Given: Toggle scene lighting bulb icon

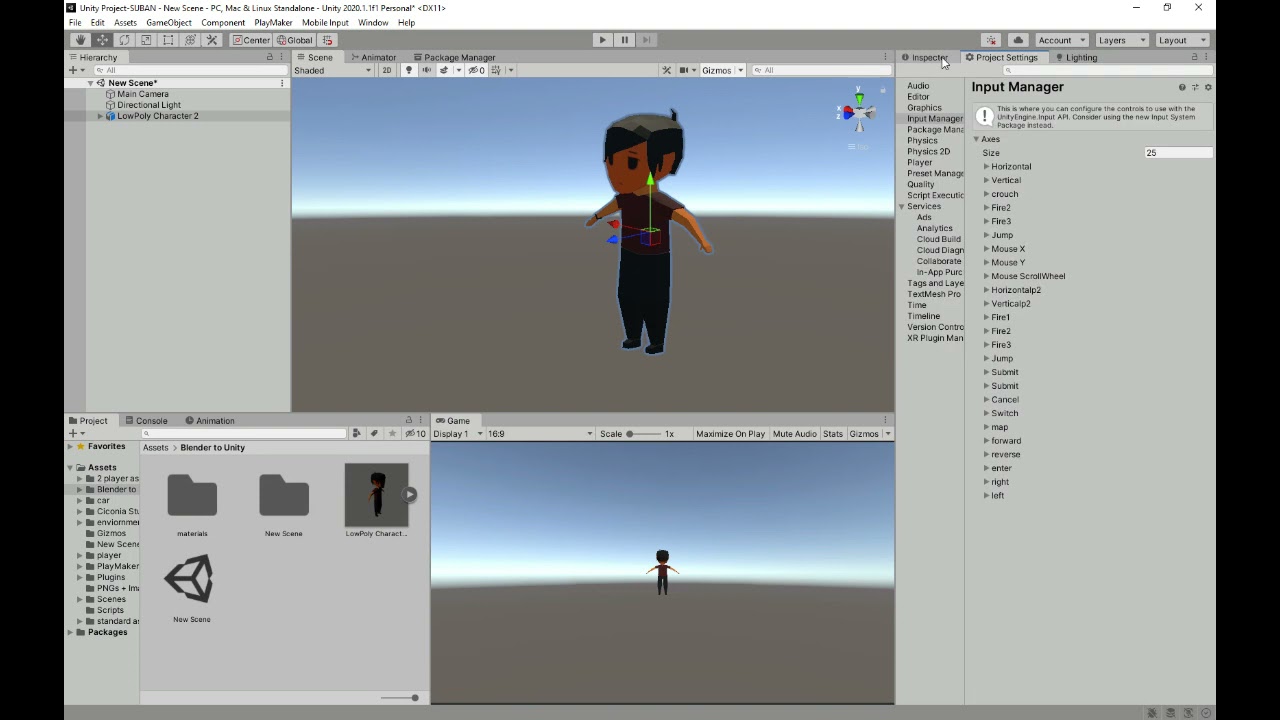Looking at the screenshot, I should click(x=408, y=70).
